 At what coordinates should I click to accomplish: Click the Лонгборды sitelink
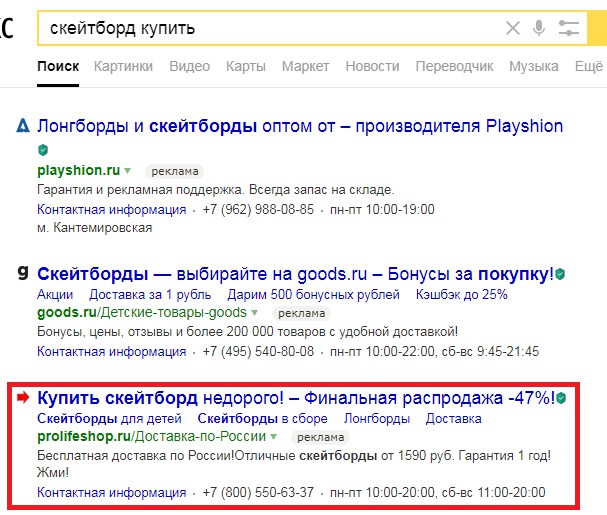pyautogui.click(x=377, y=419)
